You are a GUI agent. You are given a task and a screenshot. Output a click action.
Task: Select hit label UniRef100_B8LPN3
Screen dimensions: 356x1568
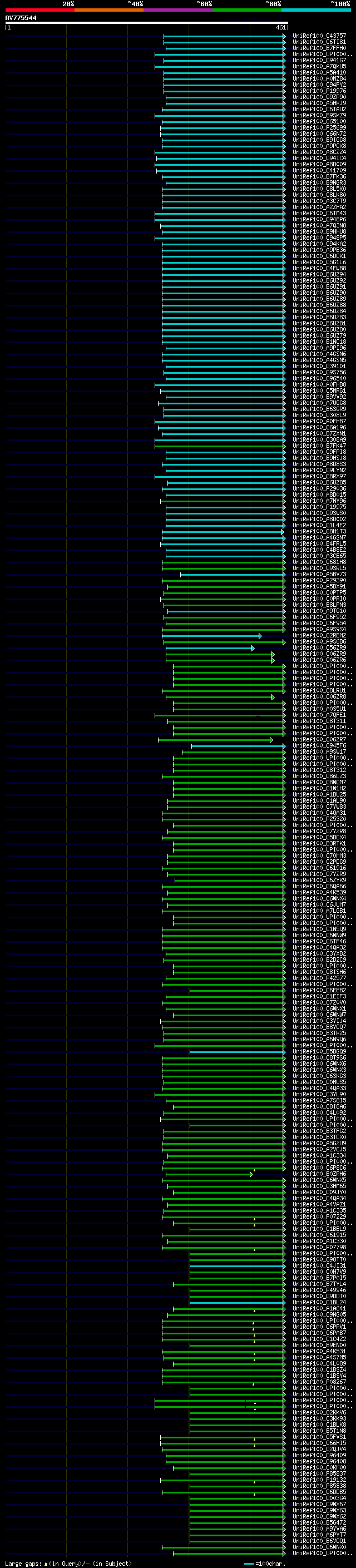pos(319,605)
